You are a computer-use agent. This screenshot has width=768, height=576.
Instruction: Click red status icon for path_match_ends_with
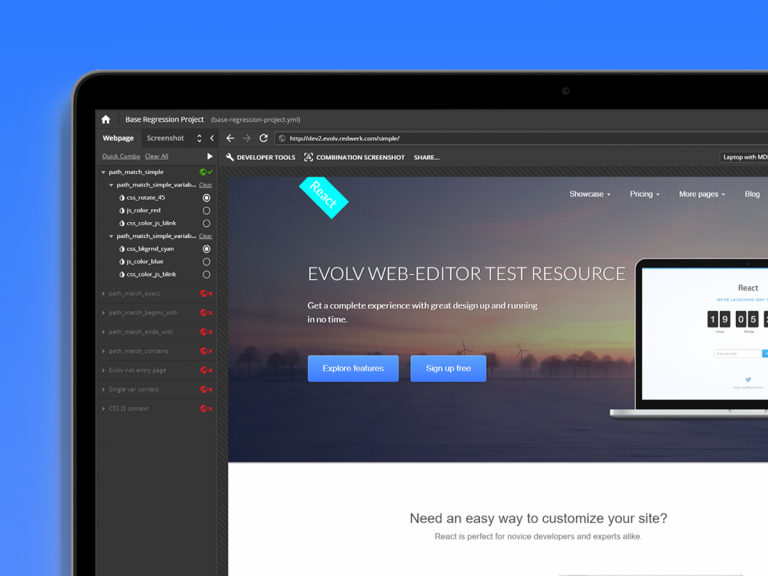coord(203,332)
